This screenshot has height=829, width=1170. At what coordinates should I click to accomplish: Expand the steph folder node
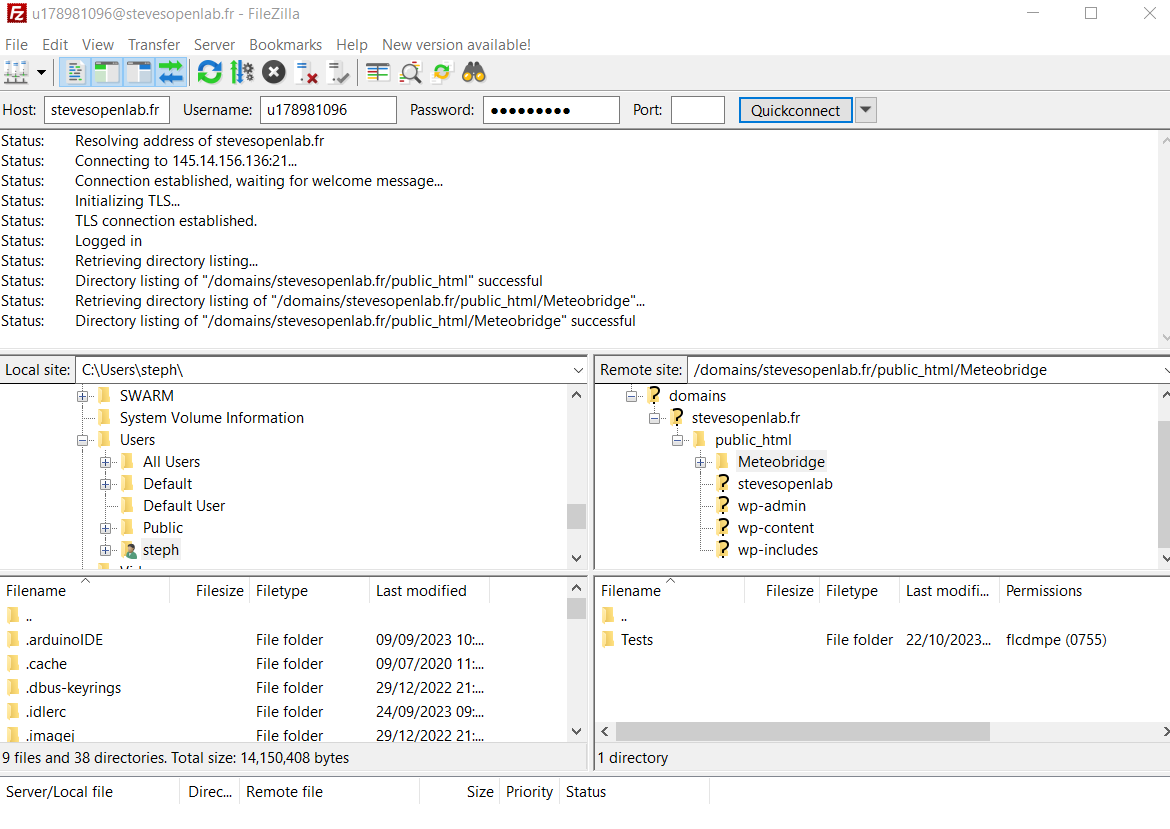[x=105, y=551]
